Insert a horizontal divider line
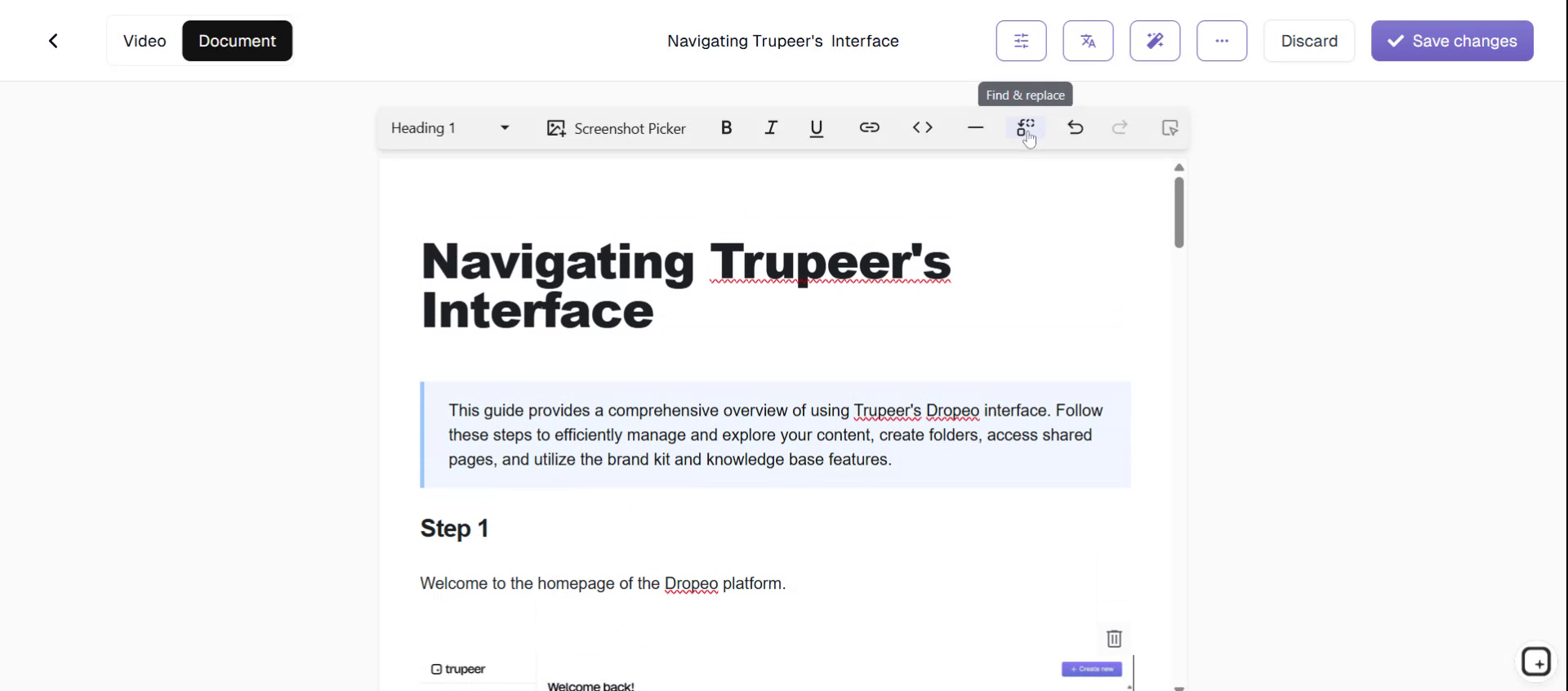Image resolution: width=1568 pixels, height=691 pixels. tap(975, 128)
